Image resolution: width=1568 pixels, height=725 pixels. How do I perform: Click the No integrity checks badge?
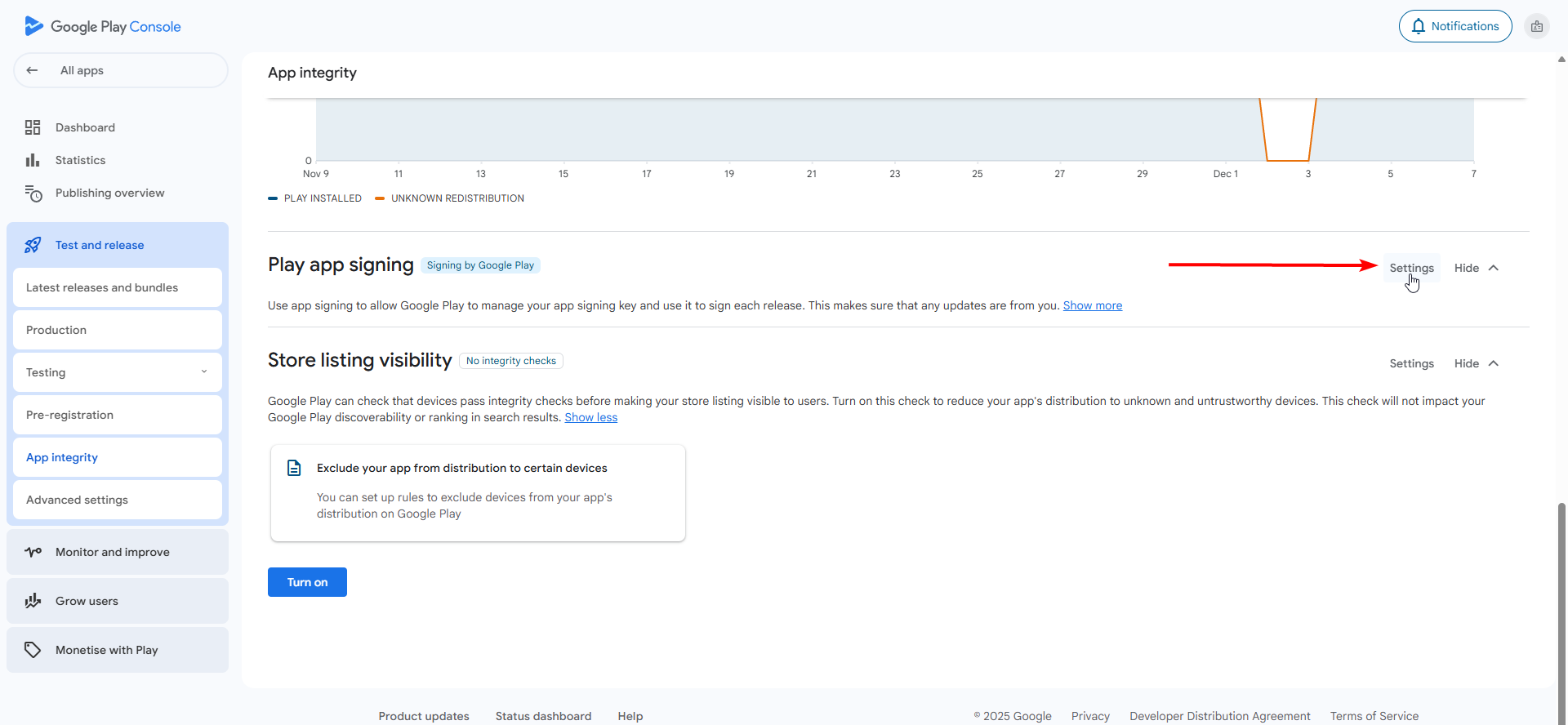511,361
